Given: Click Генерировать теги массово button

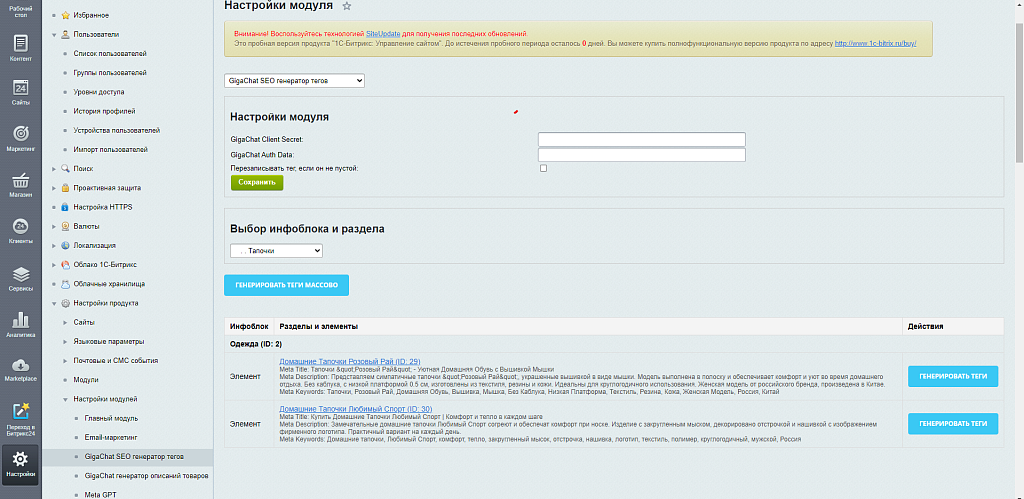Looking at the screenshot, I should click(x=286, y=285).
